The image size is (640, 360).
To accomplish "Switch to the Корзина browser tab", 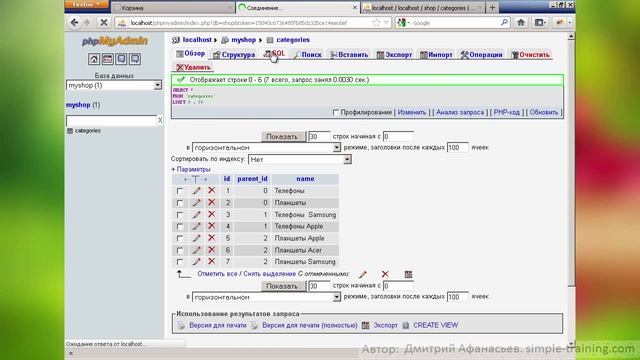I will (x=173, y=7).
